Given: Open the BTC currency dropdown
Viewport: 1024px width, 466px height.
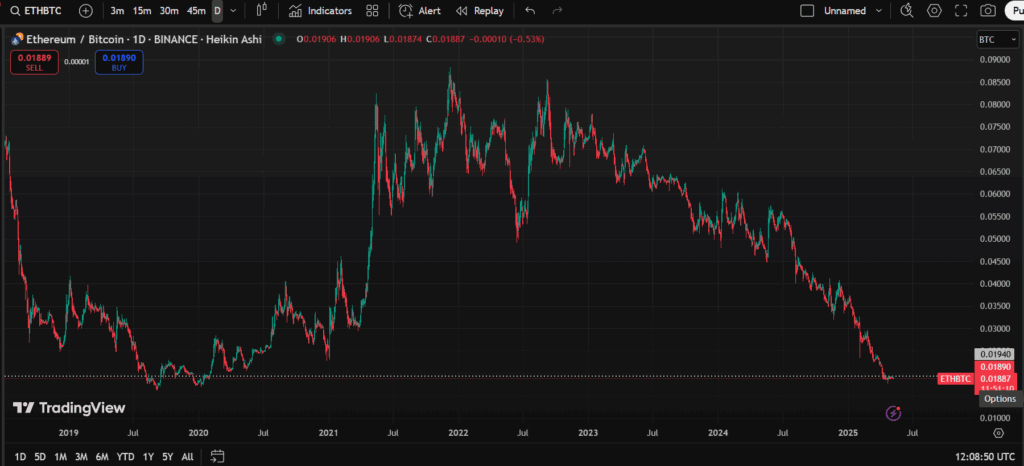Looking at the screenshot, I should click(x=991, y=39).
